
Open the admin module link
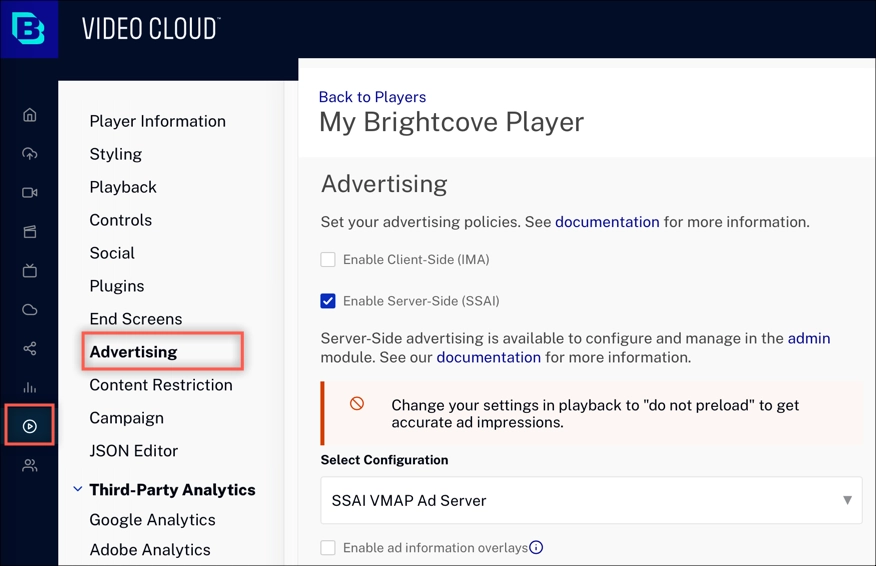[809, 338]
